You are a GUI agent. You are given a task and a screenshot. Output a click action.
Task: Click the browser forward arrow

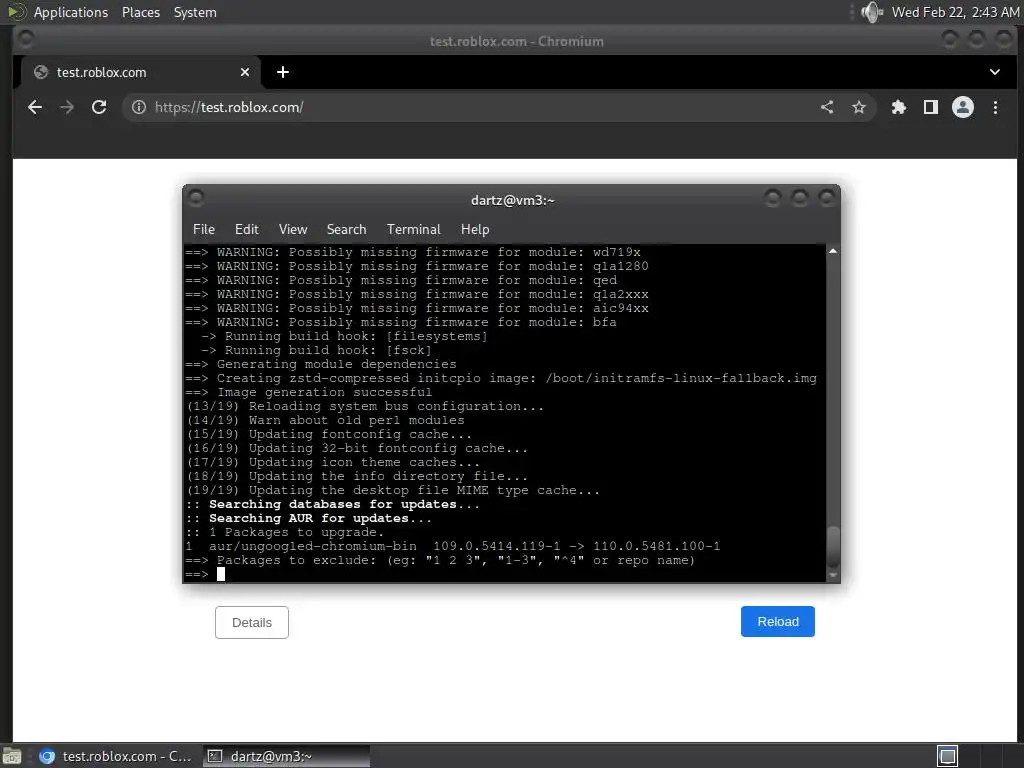click(x=67, y=107)
